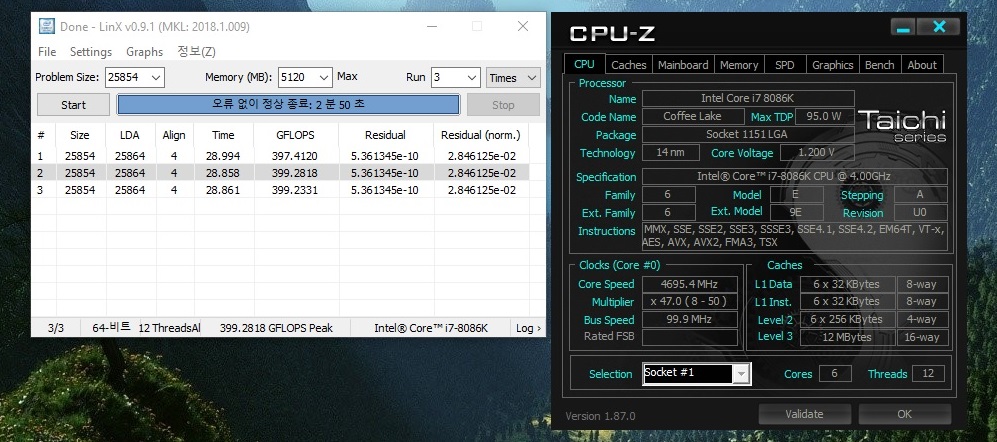Click the processor Name field Intel Core i7 8086K
Viewport: 997px width, 442px height.
coord(748,99)
